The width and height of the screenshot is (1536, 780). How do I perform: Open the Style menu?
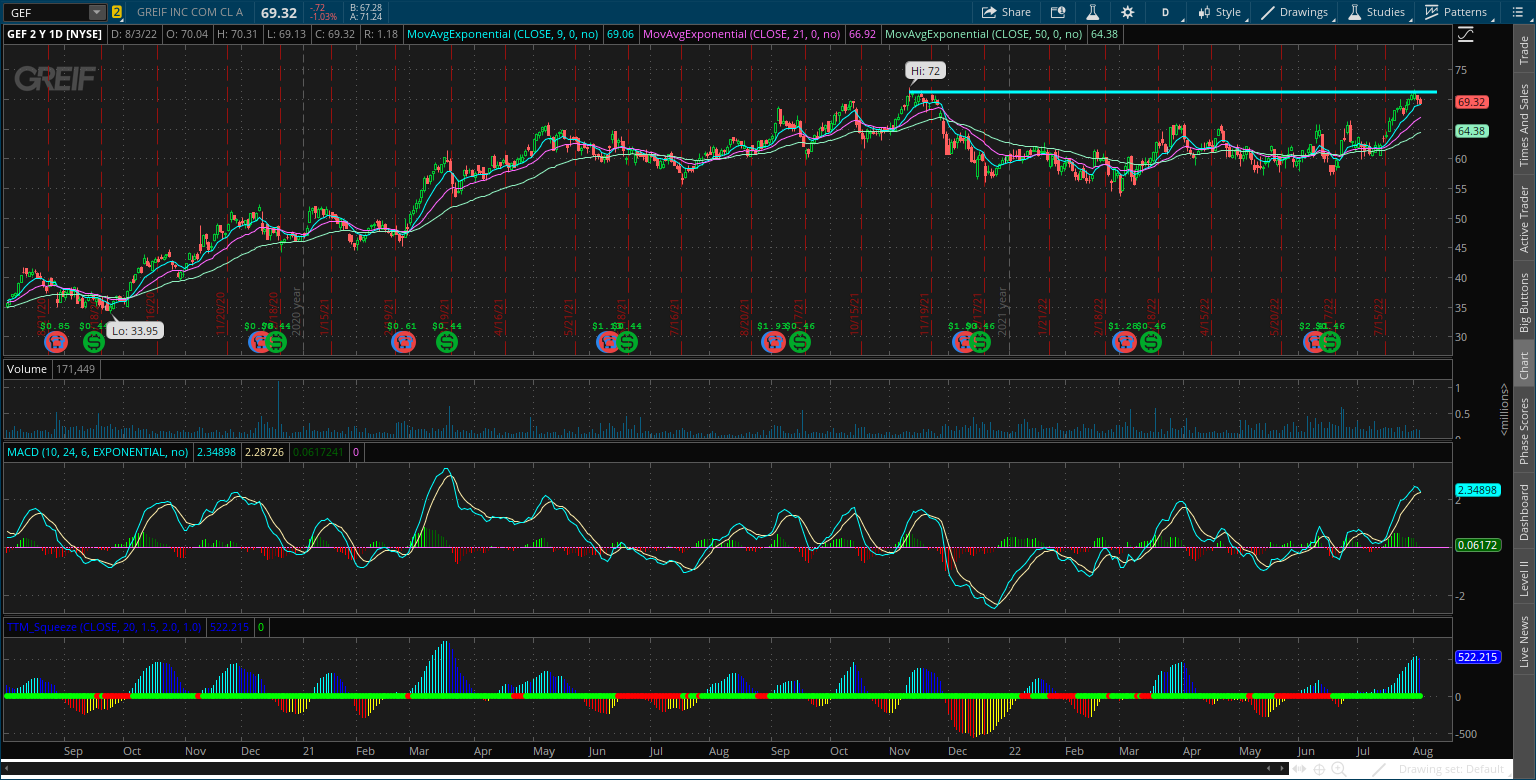pyautogui.click(x=1221, y=12)
